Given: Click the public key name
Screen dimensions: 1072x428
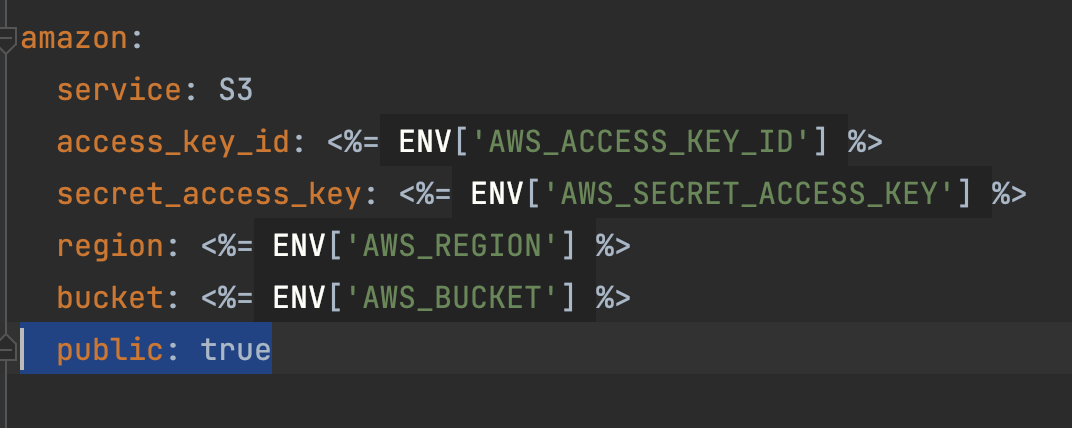Looking at the screenshot, I should click(x=110, y=349).
